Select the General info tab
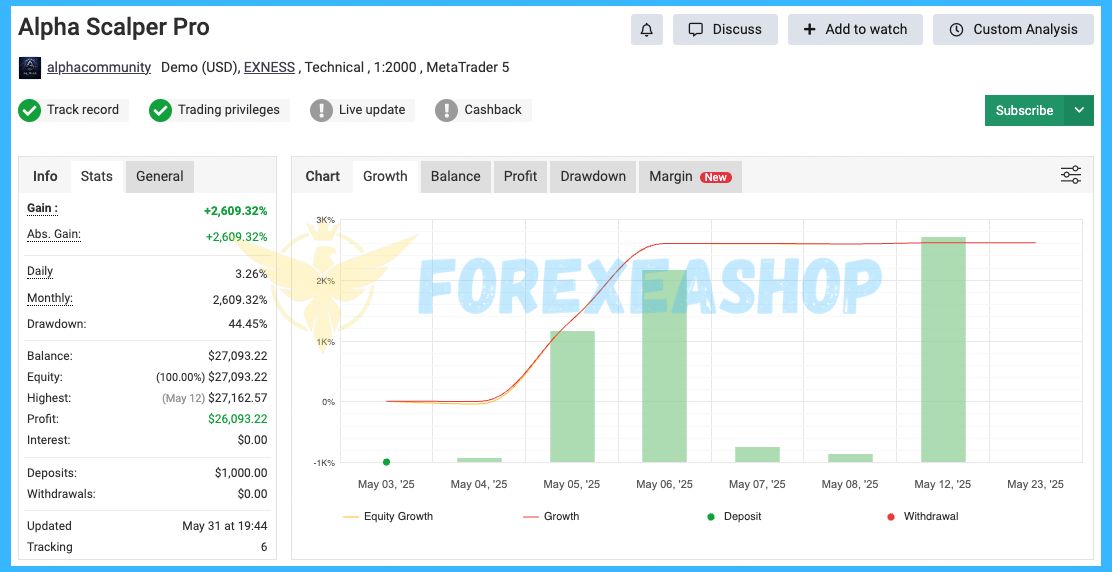The width and height of the screenshot is (1112, 572). (x=159, y=176)
